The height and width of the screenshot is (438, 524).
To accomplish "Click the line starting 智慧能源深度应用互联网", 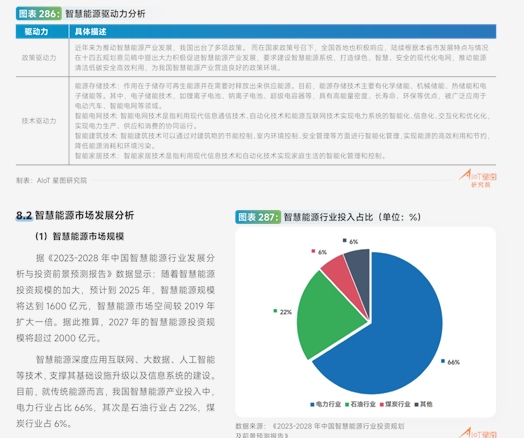I will (x=125, y=360).
